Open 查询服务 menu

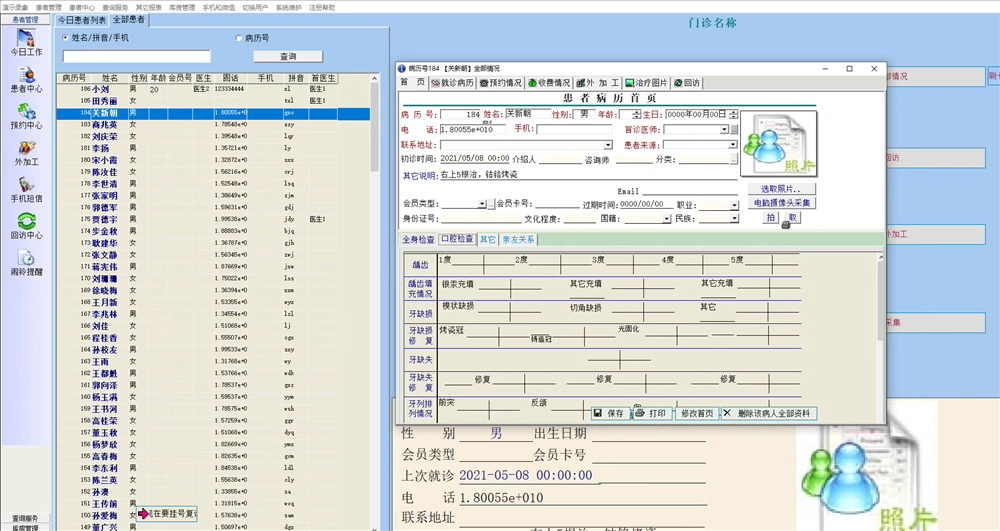coord(115,8)
